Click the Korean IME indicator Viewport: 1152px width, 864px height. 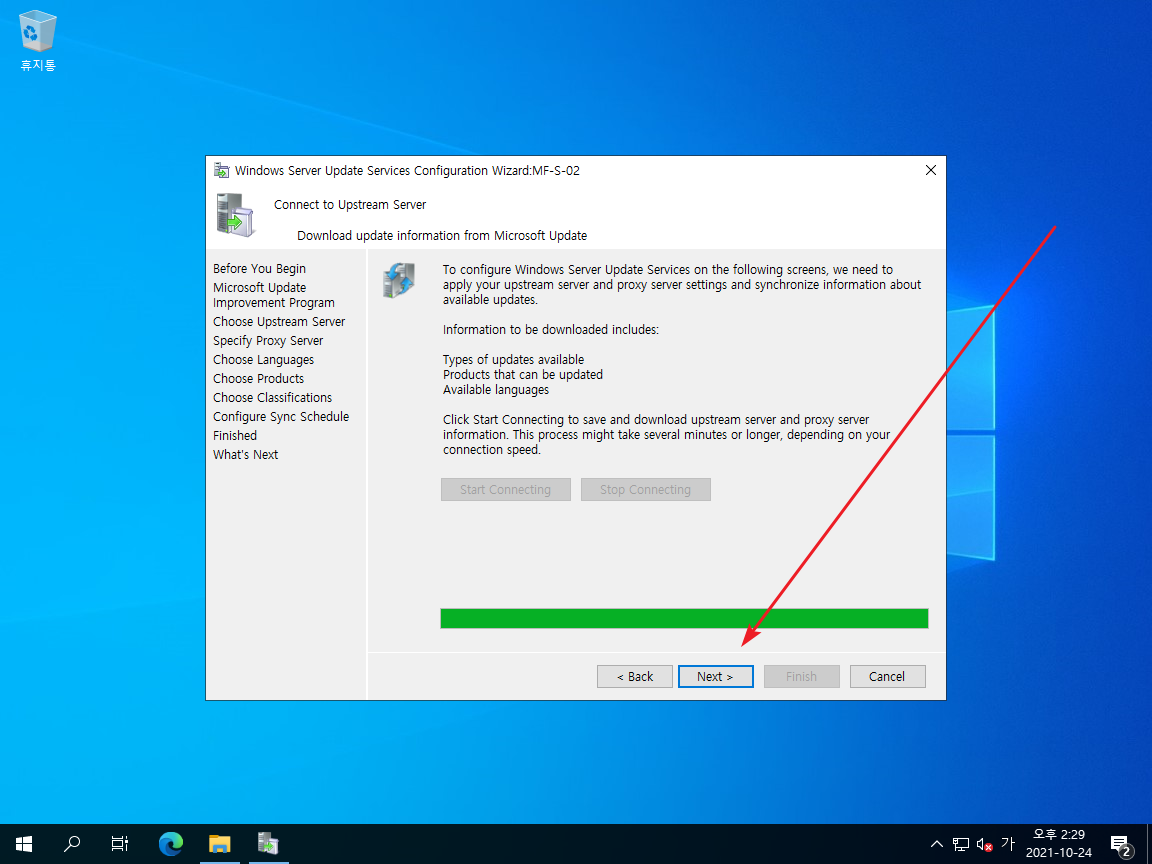(x=1008, y=844)
